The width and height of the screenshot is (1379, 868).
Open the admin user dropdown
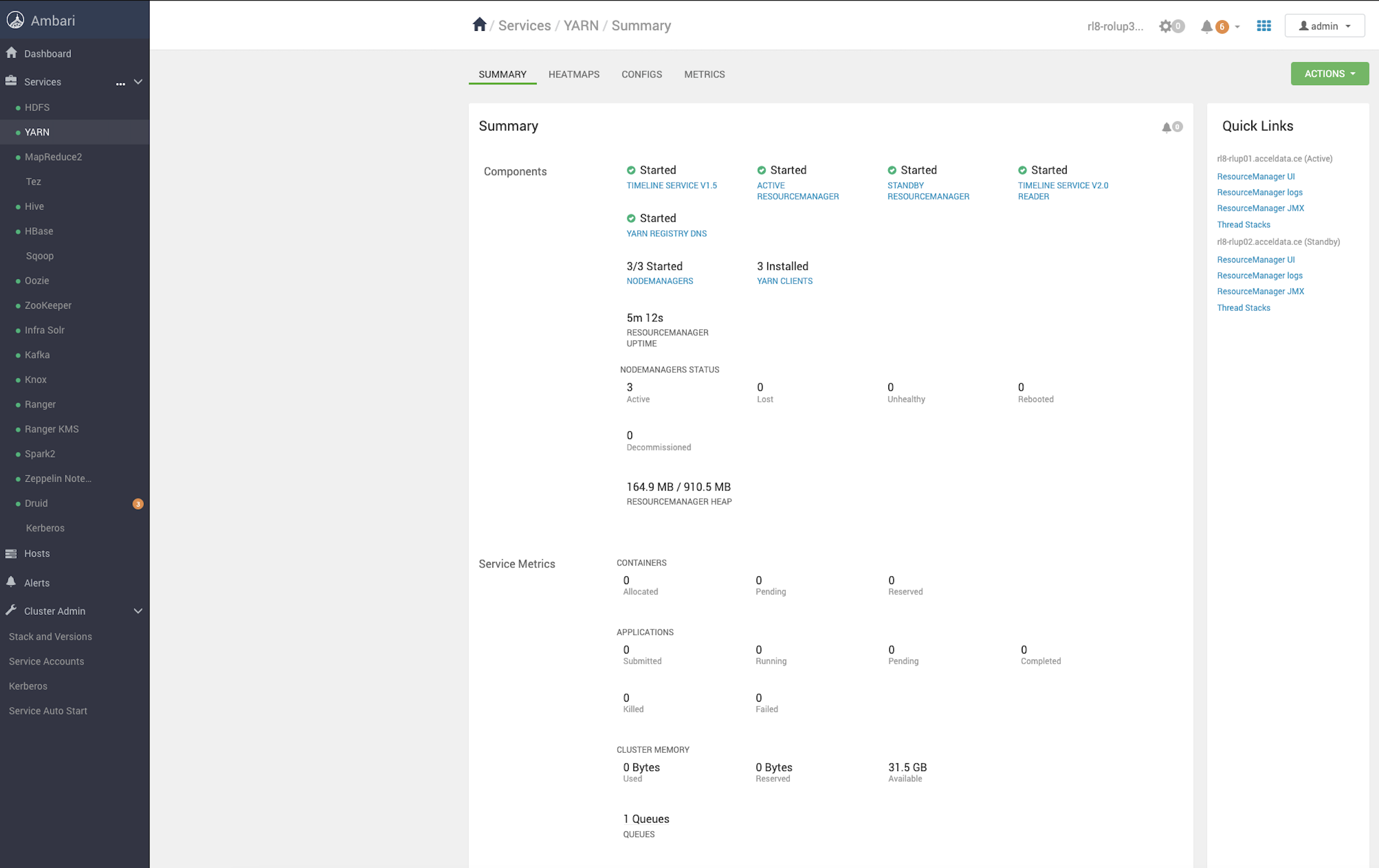(1325, 26)
